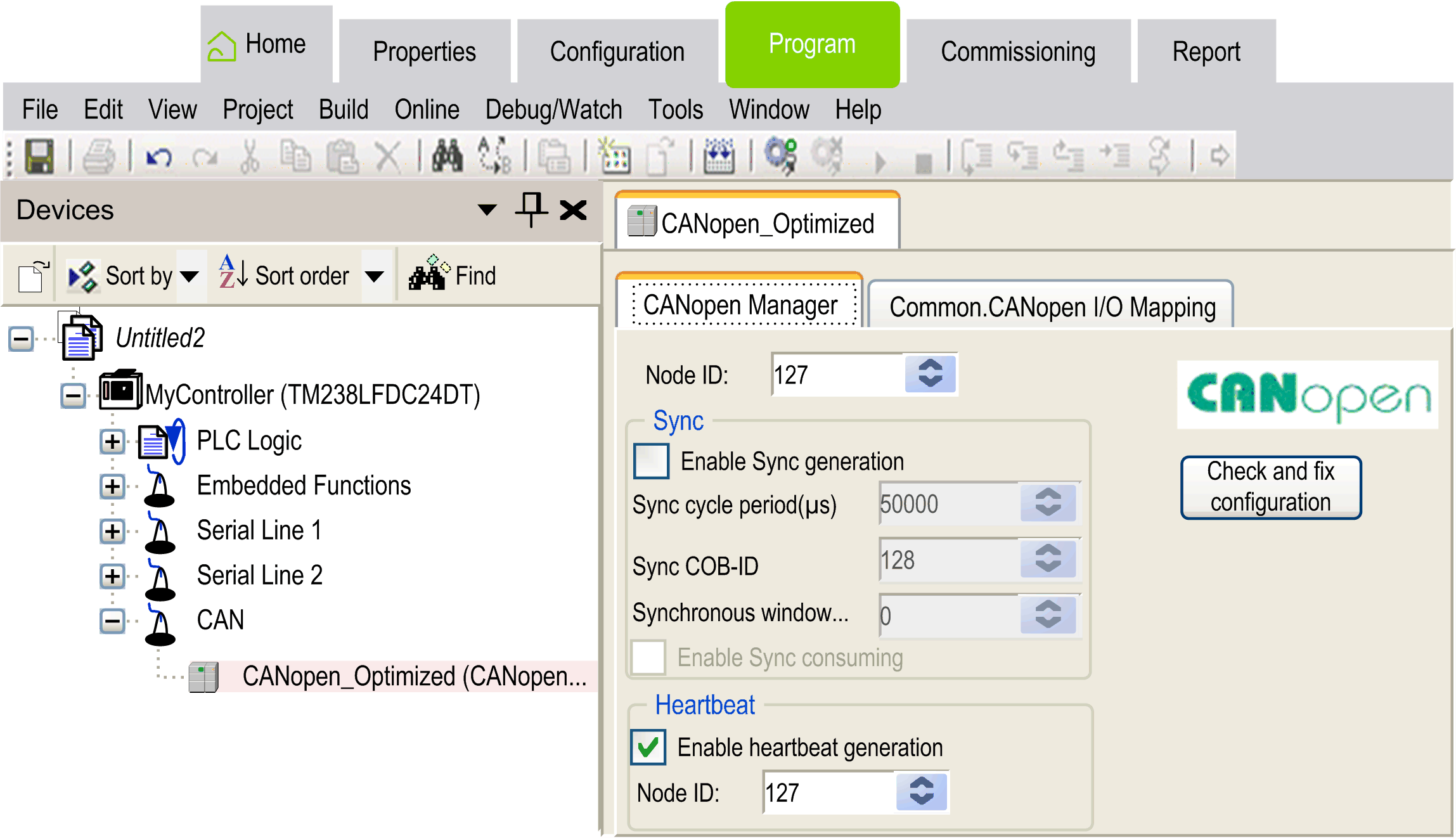Expand the PLC Logic tree node
The image size is (1456, 838).
pyautogui.click(x=112, y=441)
